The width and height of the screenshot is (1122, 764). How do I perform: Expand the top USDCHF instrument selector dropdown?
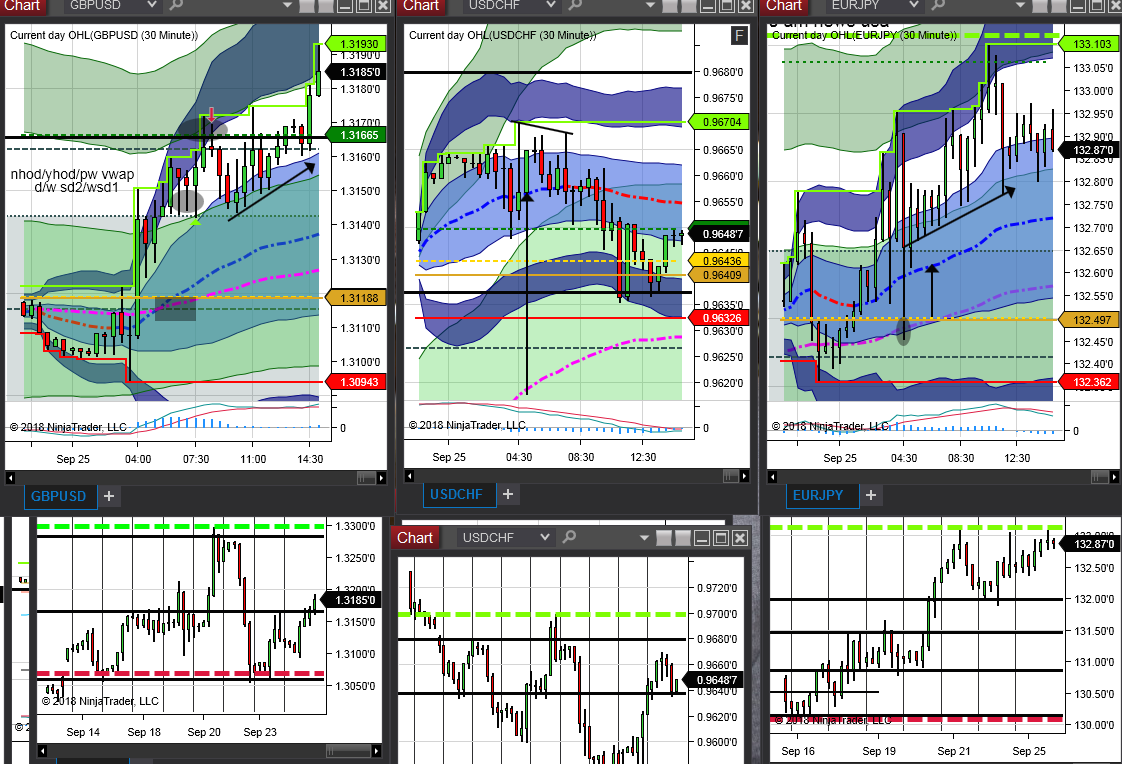click(x=550, y=5)
